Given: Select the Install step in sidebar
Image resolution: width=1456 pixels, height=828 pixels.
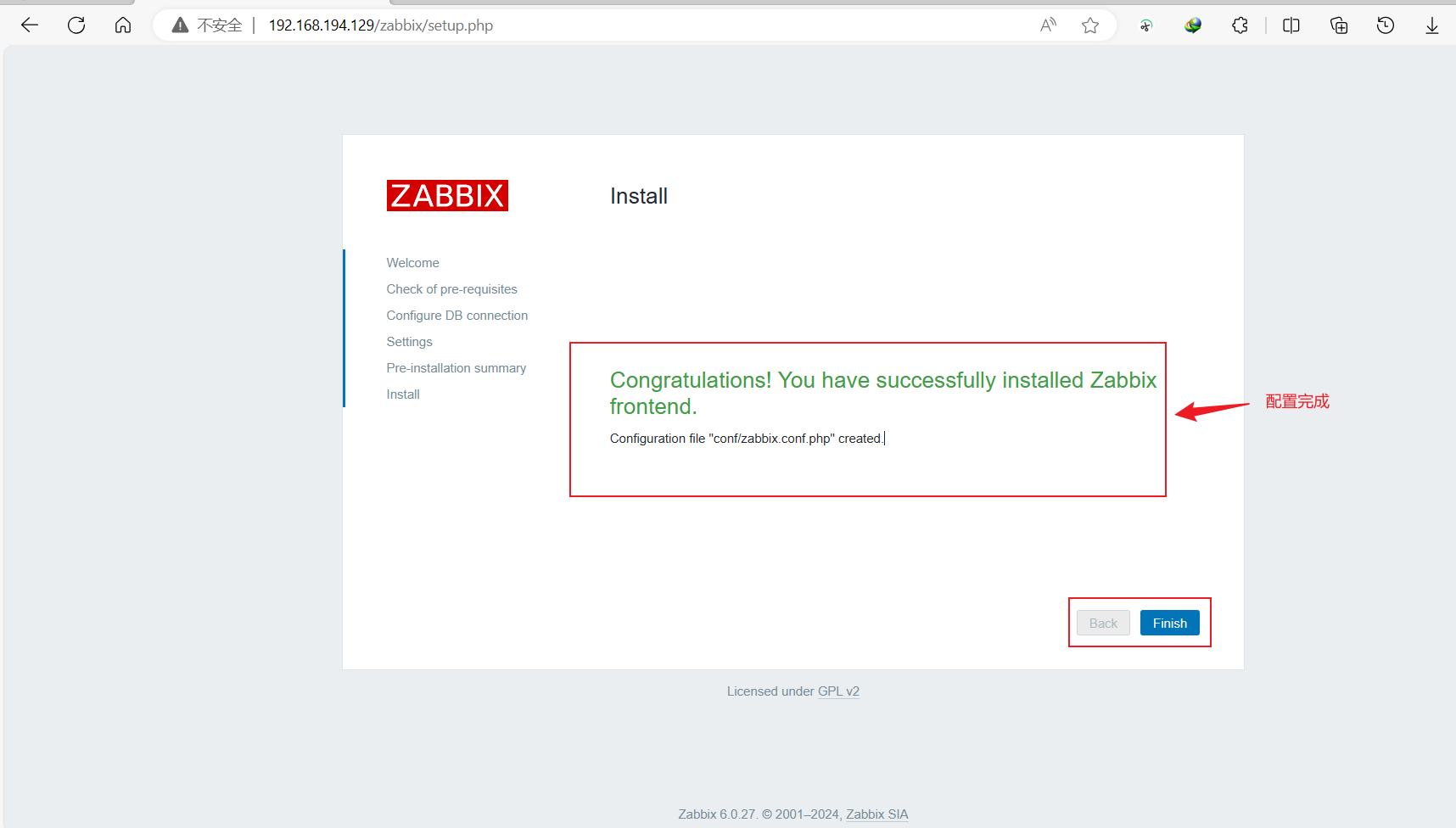Looking at the screenshot, I should click(403, 394).
